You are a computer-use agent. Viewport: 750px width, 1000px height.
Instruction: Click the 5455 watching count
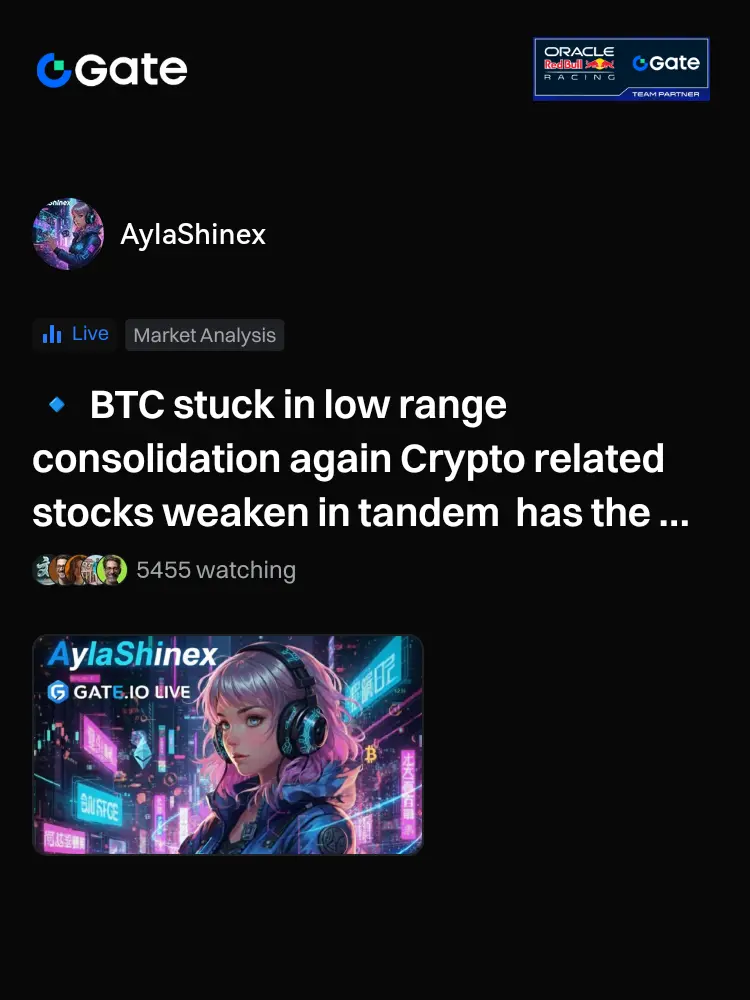(216, 570)
